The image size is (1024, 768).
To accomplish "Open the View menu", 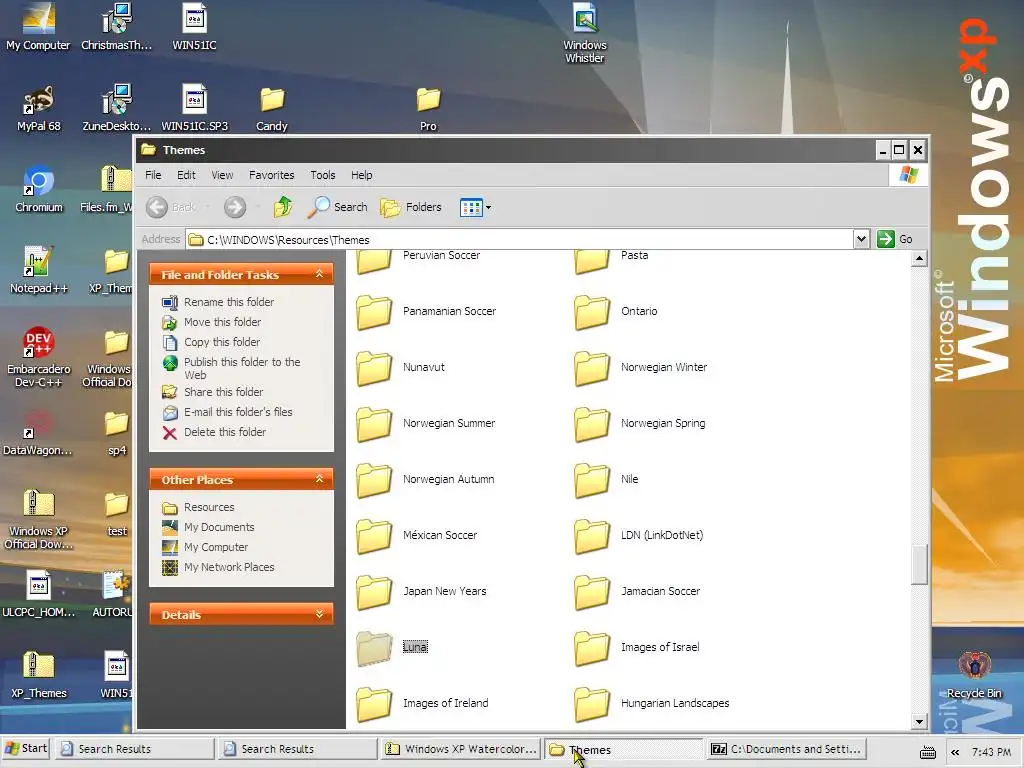I will coord(222,175).
